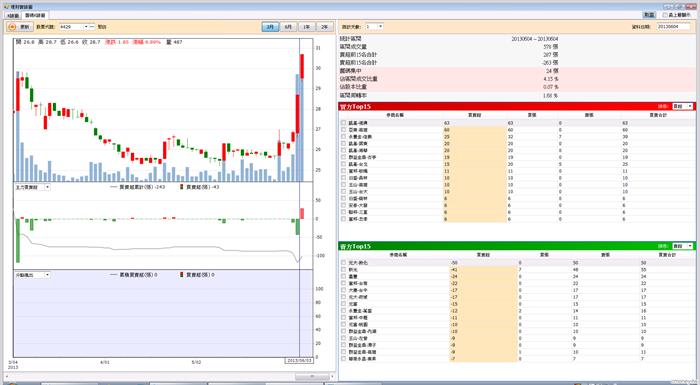Select the statistics value -263 張
Viewport: 700px width, 385px height.
click(550, 63)
